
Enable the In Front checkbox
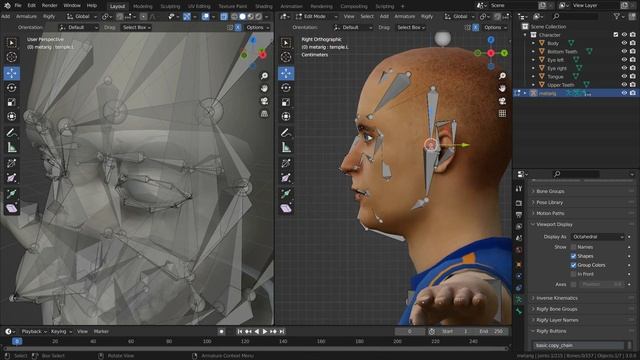coord(573,274)
